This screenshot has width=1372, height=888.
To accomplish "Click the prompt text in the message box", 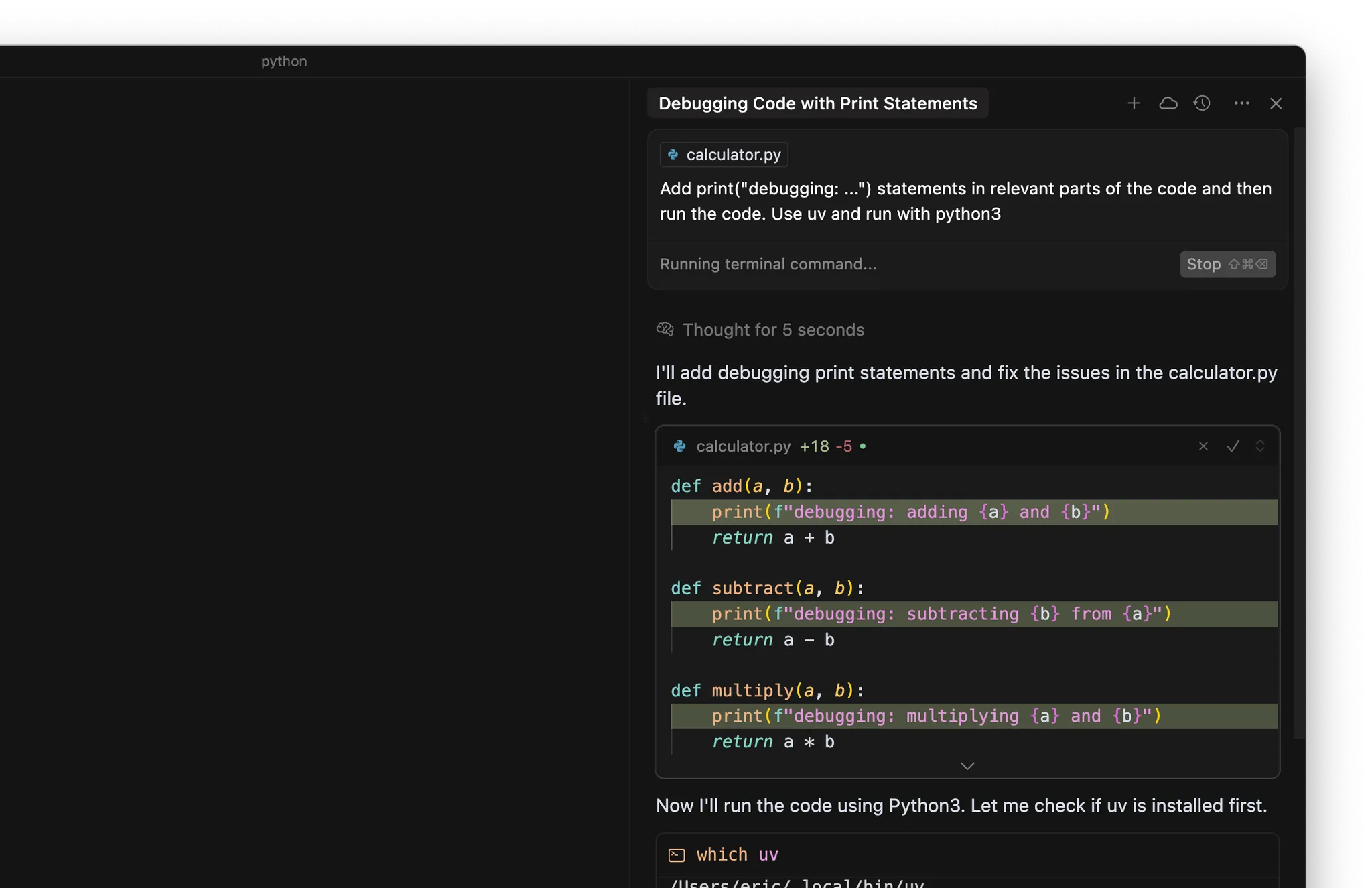I will 965,201.
